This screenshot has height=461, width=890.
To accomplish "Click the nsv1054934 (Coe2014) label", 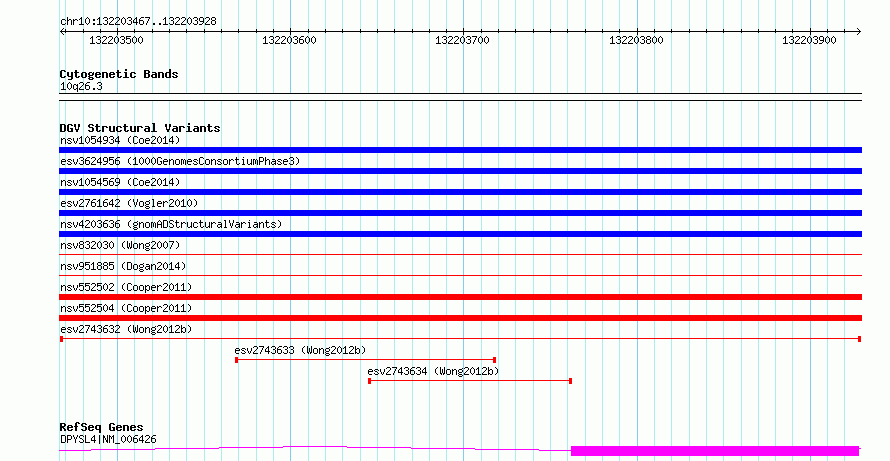I will pos(120,140).
